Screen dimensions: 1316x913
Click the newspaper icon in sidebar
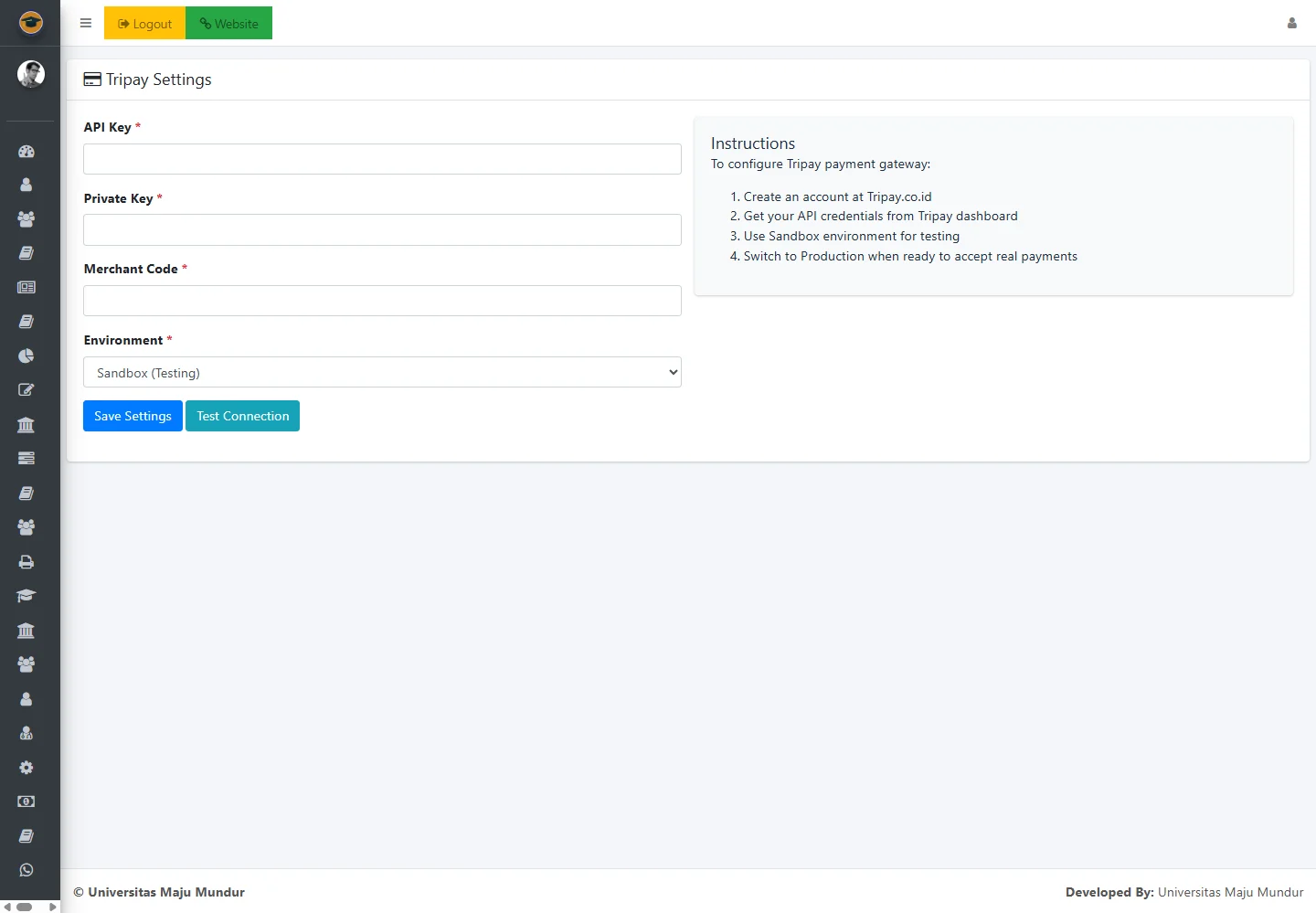pyautogui.click(x=27, y=287)
